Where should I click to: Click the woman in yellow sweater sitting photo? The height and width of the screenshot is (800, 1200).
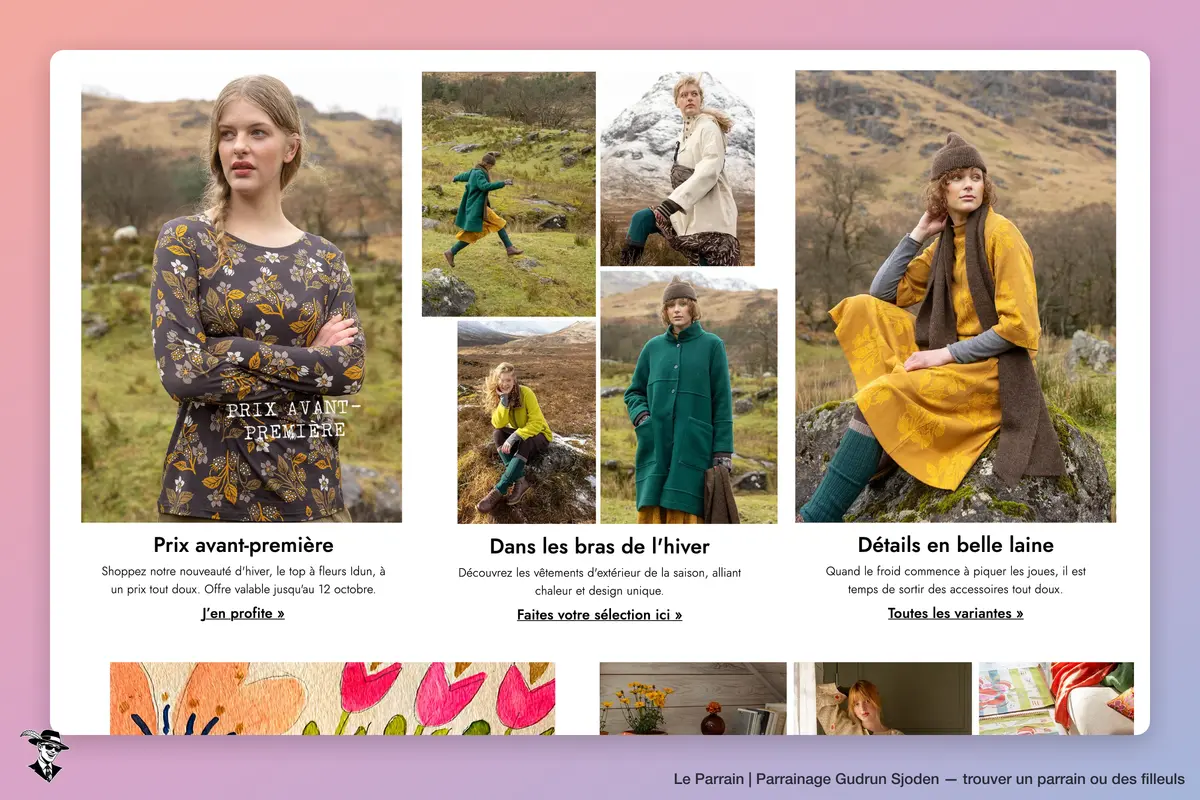point(526,421)
